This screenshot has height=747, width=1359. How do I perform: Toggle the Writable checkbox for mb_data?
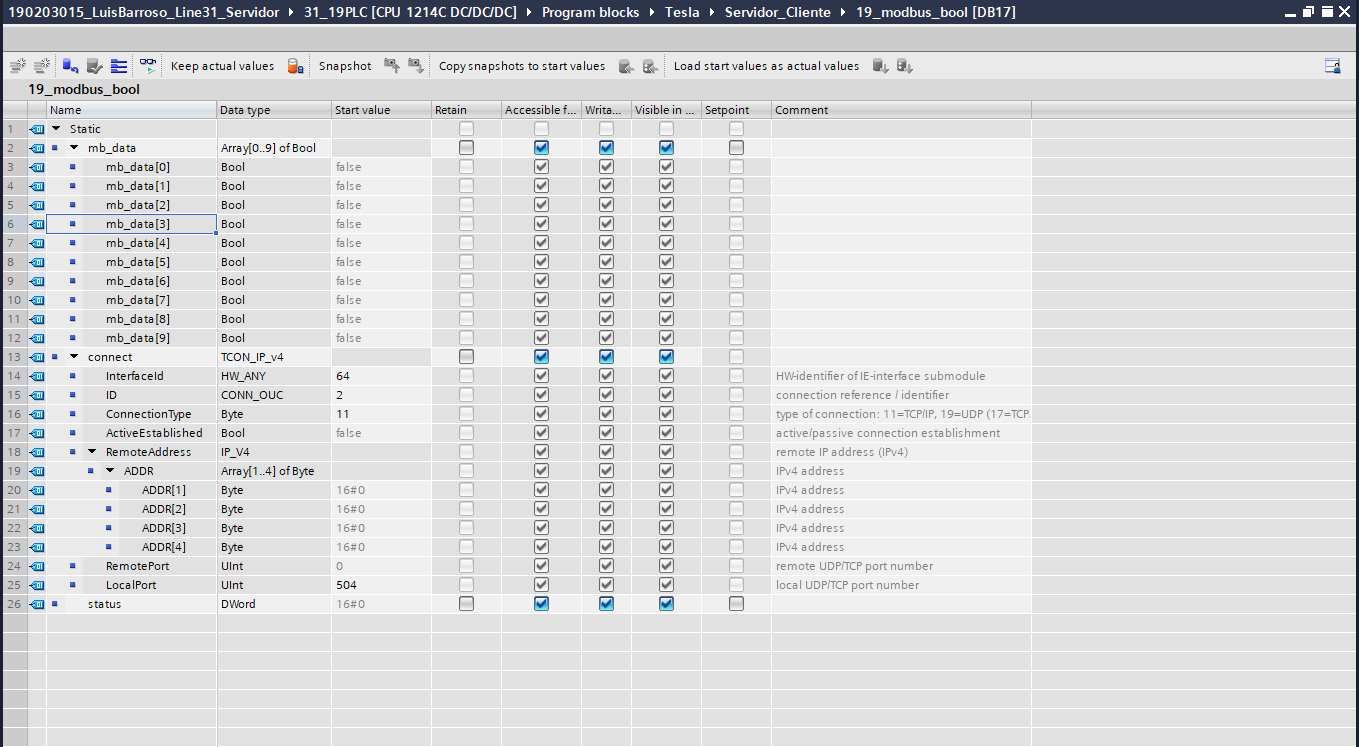coord(606,148)
